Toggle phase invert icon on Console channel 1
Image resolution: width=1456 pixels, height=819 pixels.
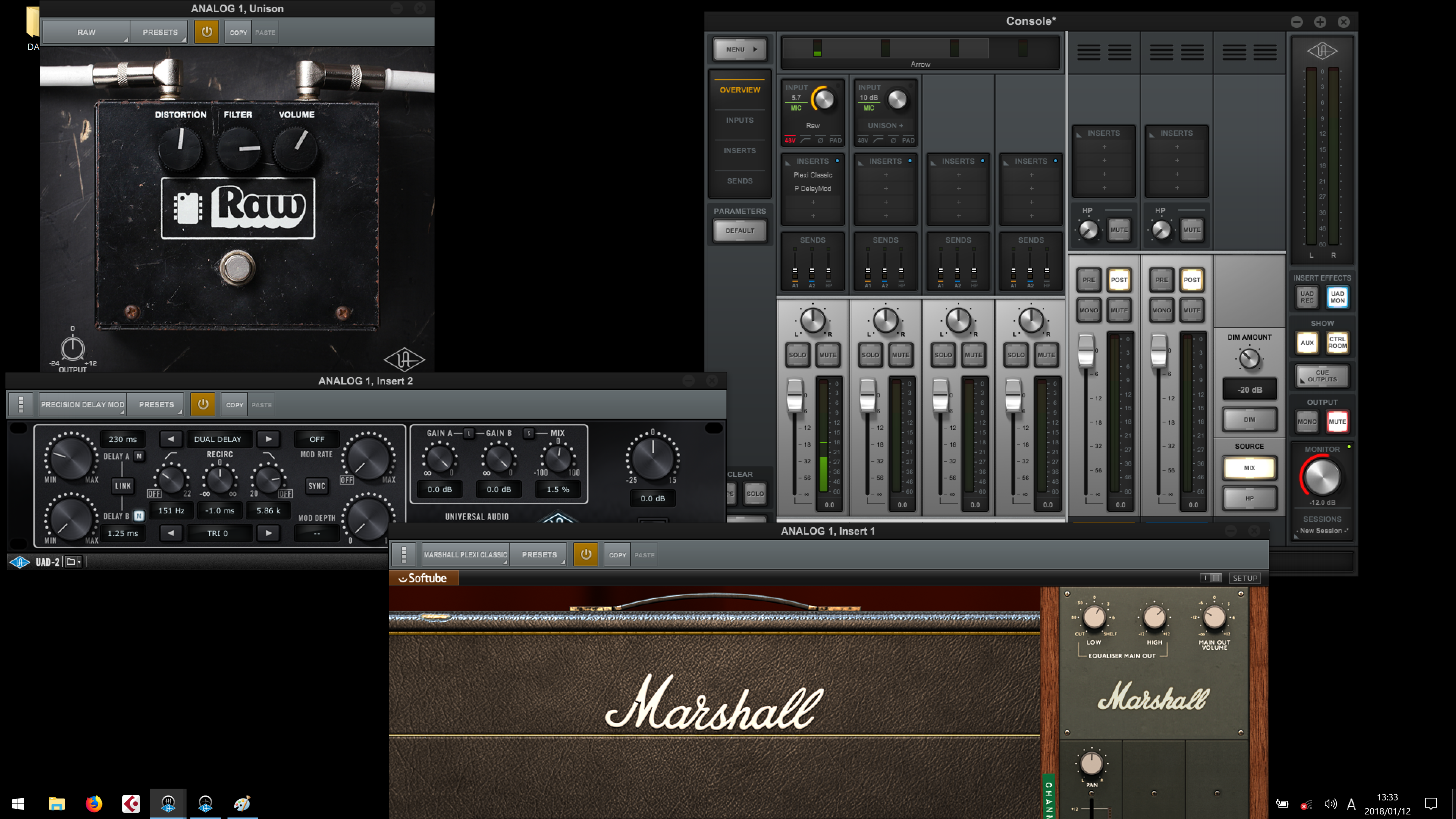[x=820, y=140]
